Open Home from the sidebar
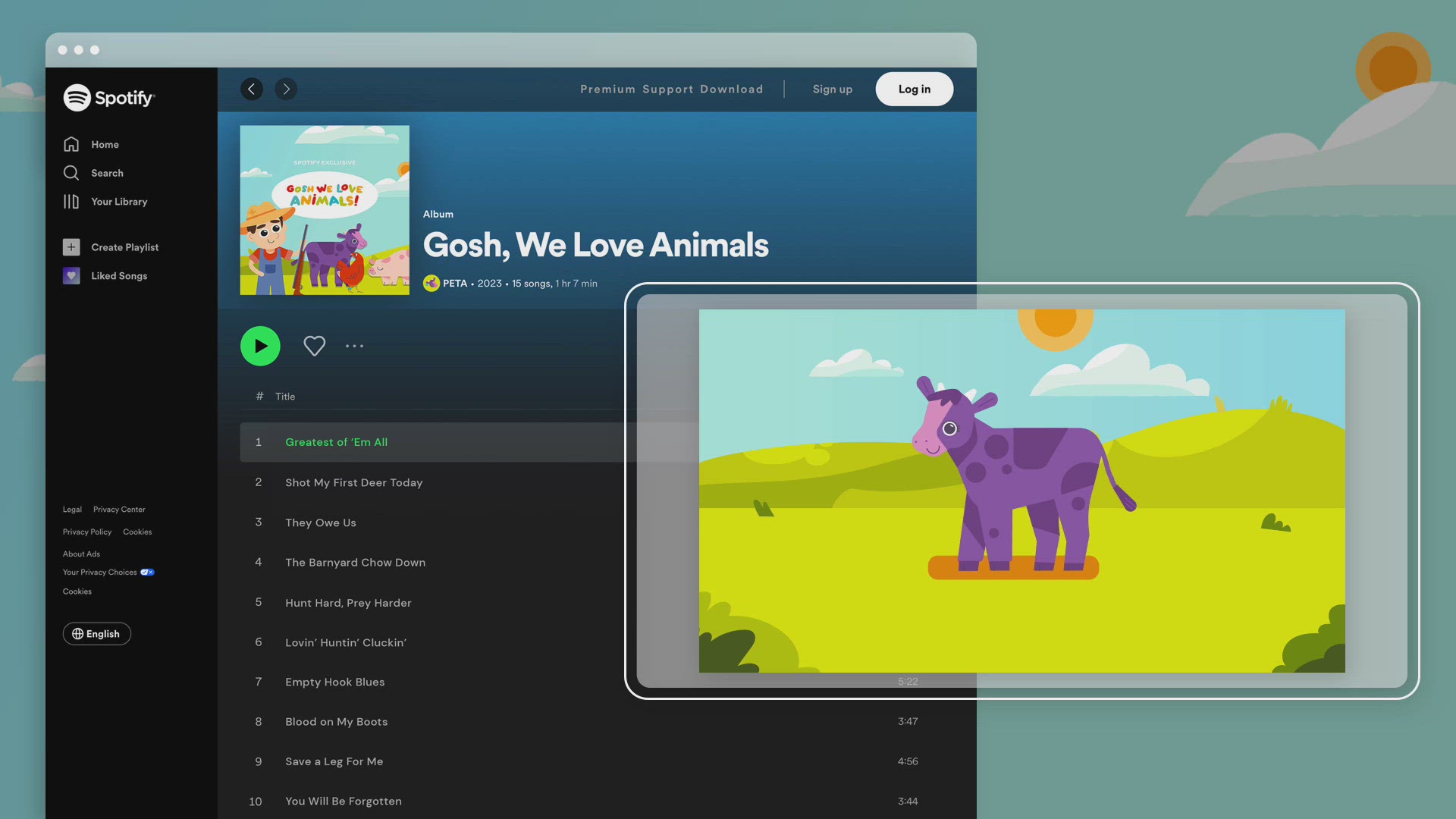1456x819 pixels. point(104,144)
